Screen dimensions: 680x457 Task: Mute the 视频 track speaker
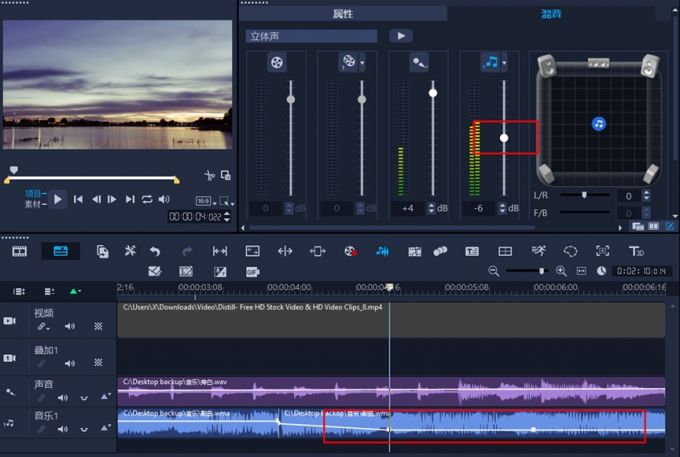click(x=70, y=326)
